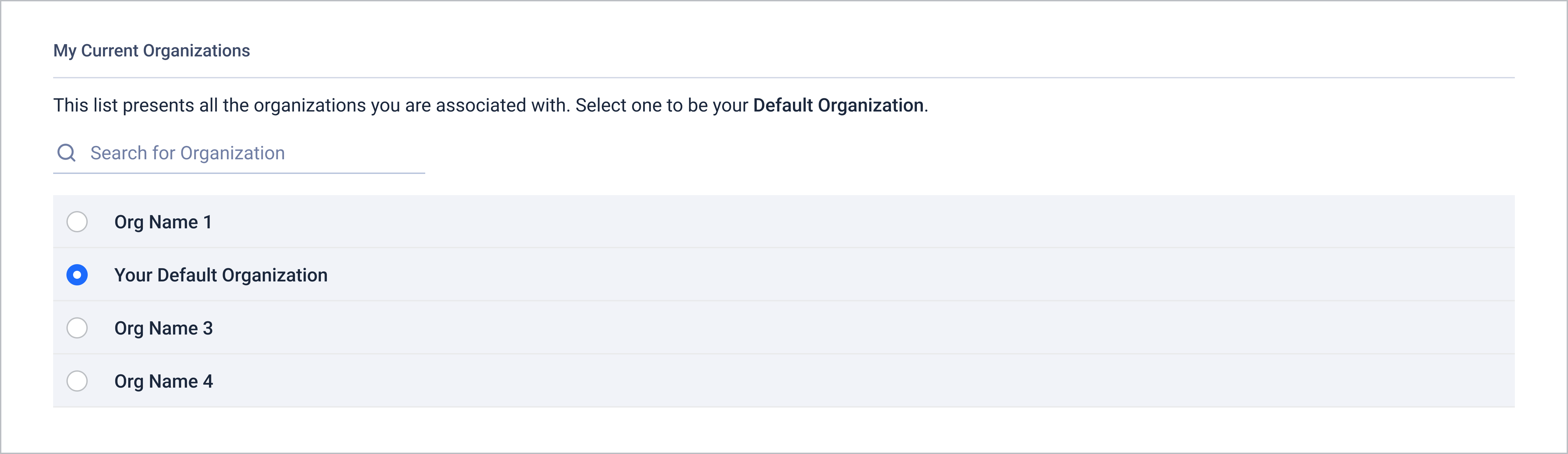Viewport: 1568px width, 454px height.
Task: Click the "Org Name 1" label text
Action: click(163, 222)
